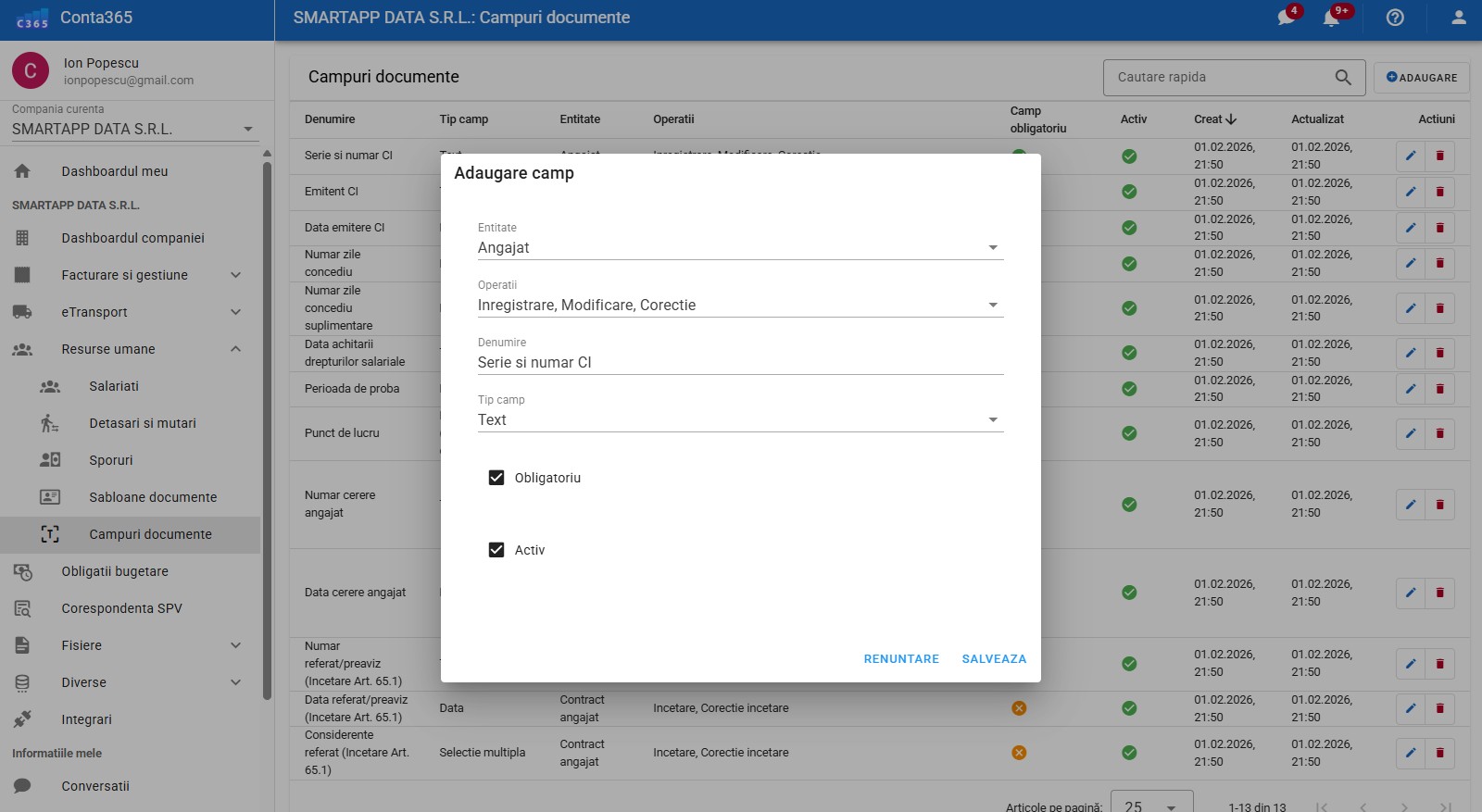This screenshot has width=1482, height=812.
Task: Open the notifications bell icon
Action: pyautogui.click(x=1332, y=18)
